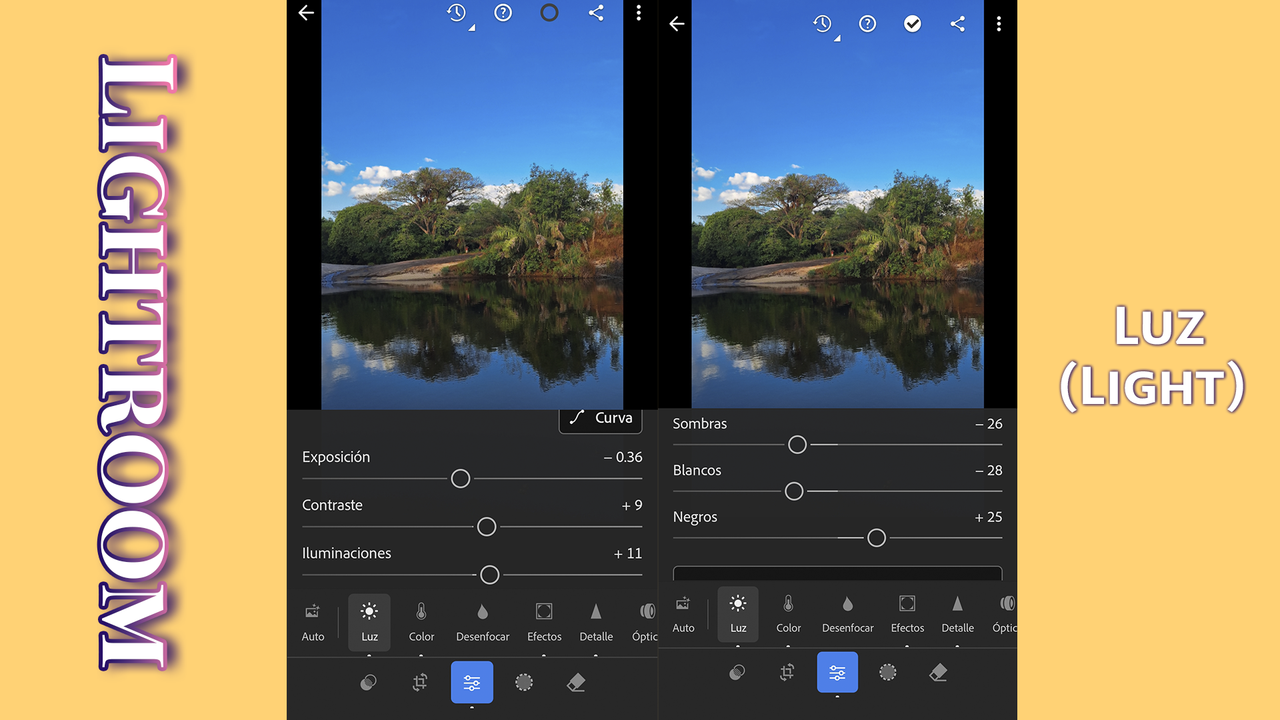Open crop tool in left bottom bar
Viewport: 1280px width, 720px height.
(420, 682)
